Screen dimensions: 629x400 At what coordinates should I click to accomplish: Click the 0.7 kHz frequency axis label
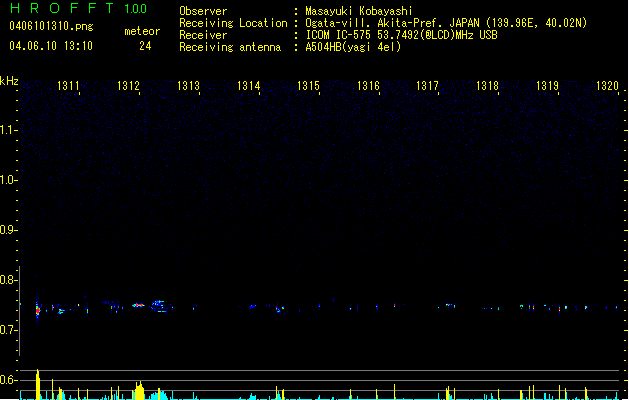point(8,330)
